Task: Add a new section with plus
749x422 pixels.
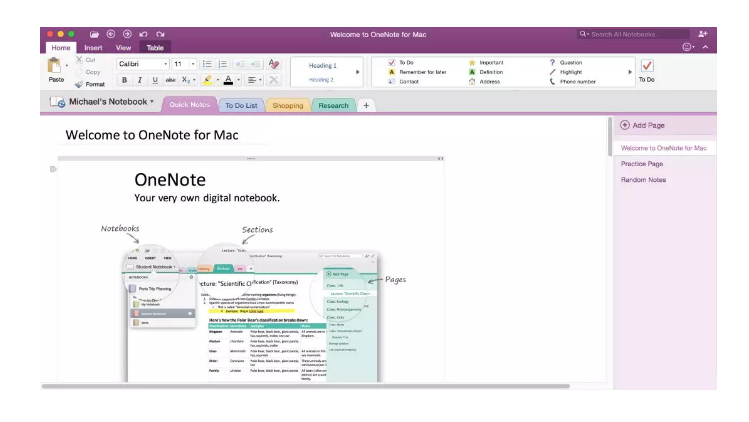Action: pyautogui.click(x=366, y=106)
